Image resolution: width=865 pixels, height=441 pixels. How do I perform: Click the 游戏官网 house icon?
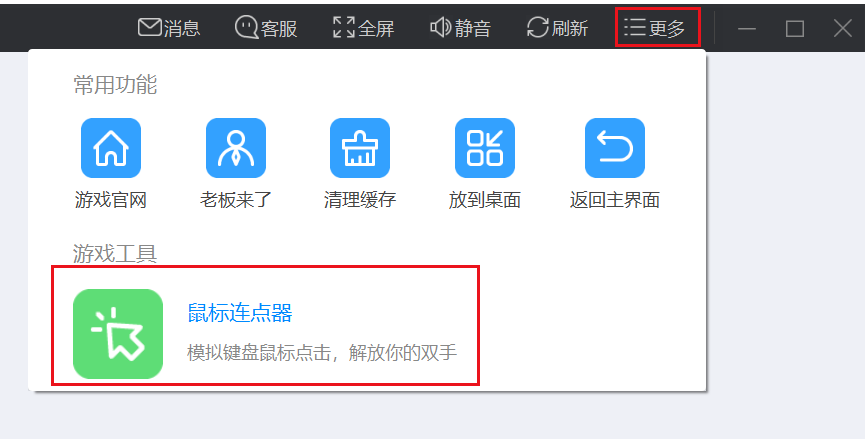[110, 148]
